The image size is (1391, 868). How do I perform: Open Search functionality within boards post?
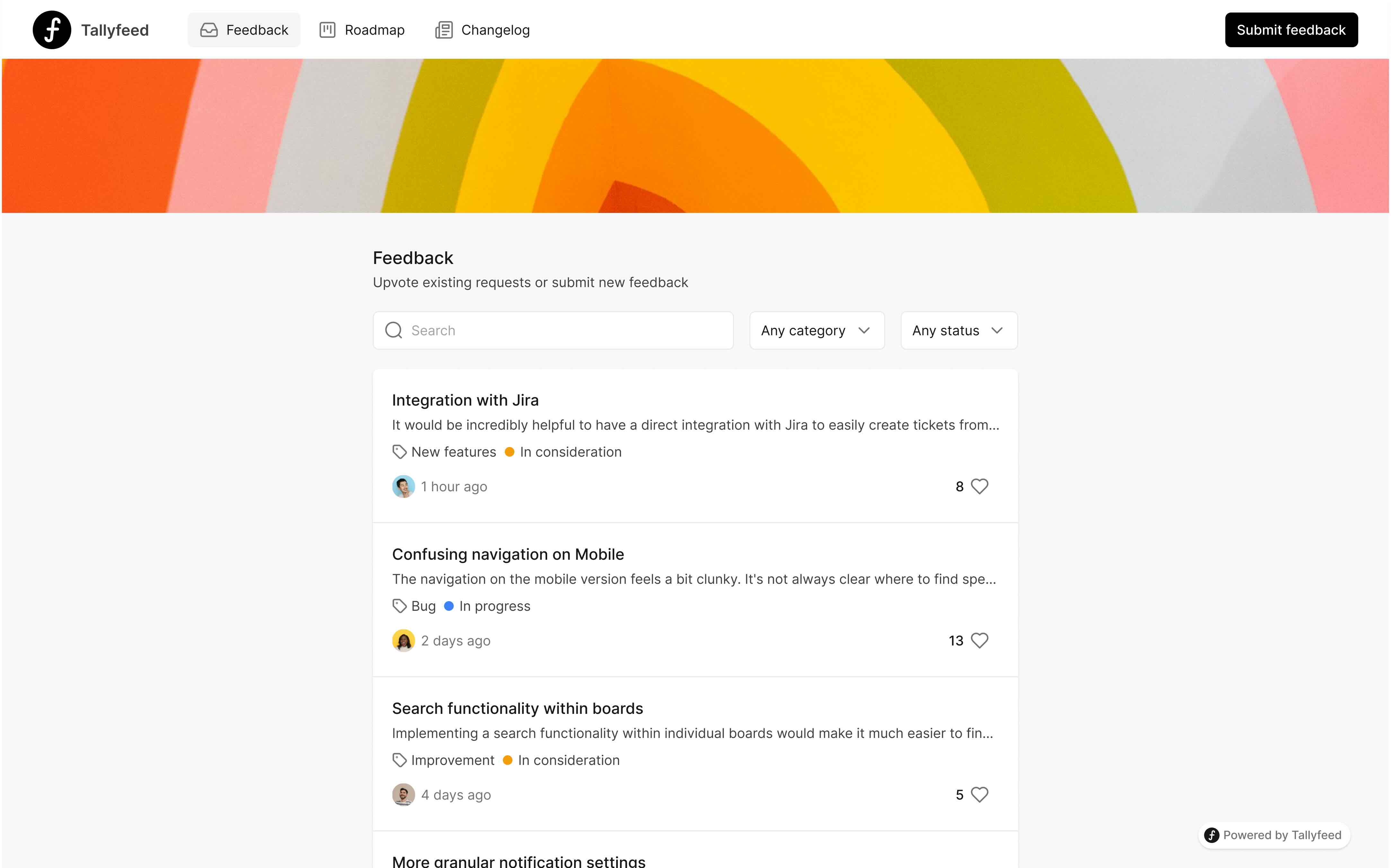click(518, 708)
